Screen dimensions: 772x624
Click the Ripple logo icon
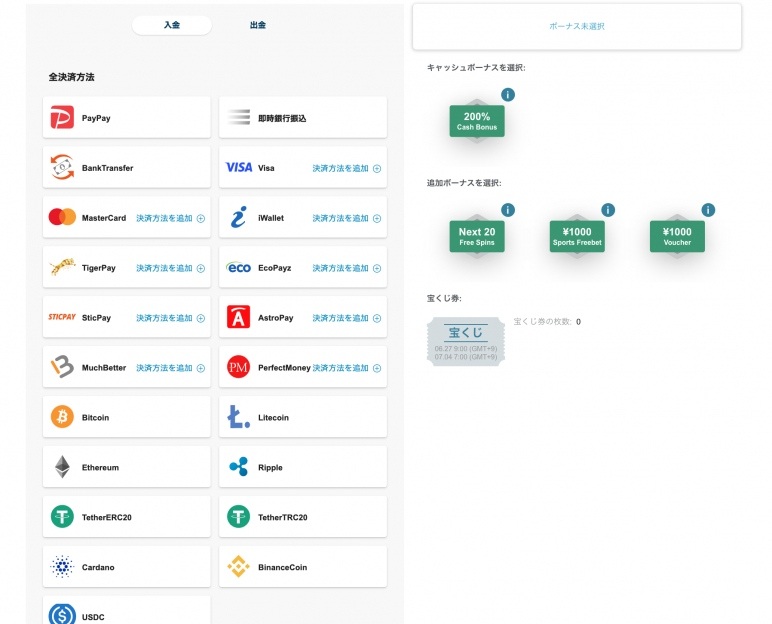pos(239,467)
